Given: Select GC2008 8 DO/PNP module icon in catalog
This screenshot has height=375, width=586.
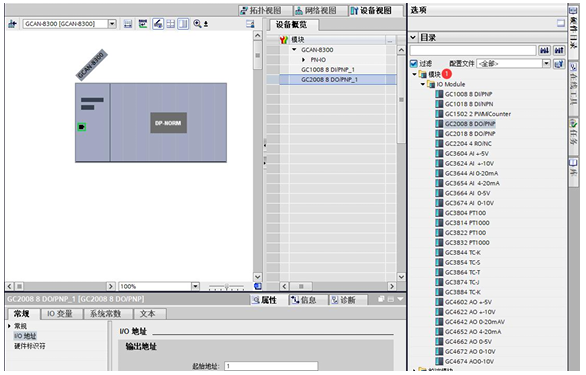Looking at the screenshot, I should point(439,124).
